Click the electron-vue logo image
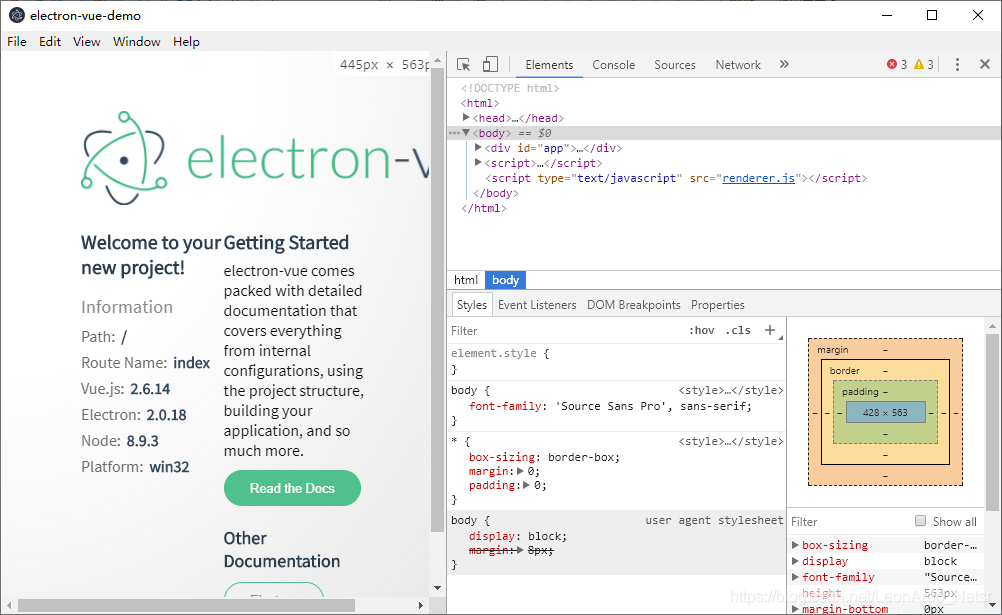Screen dimensions: 1002x615 256,158
